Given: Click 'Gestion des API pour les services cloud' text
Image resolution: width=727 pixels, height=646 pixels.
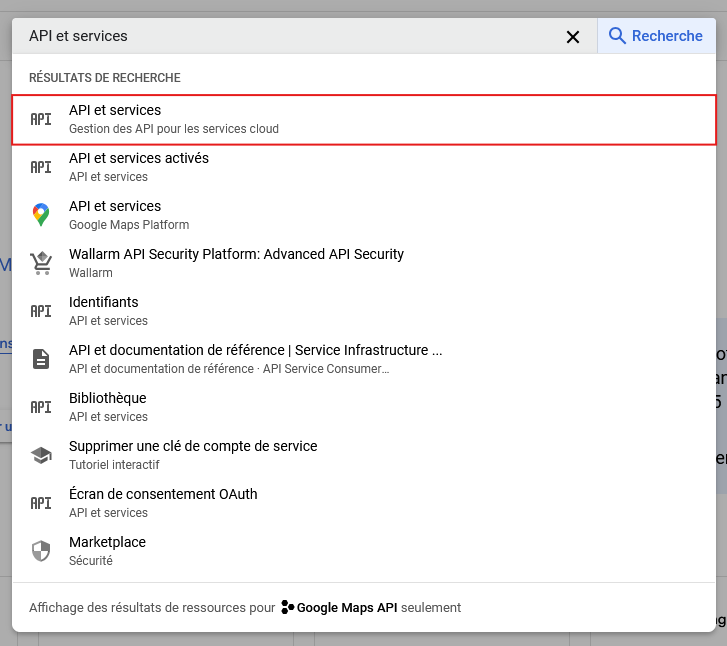Looking at the screenshot, I should coord(174,129).
